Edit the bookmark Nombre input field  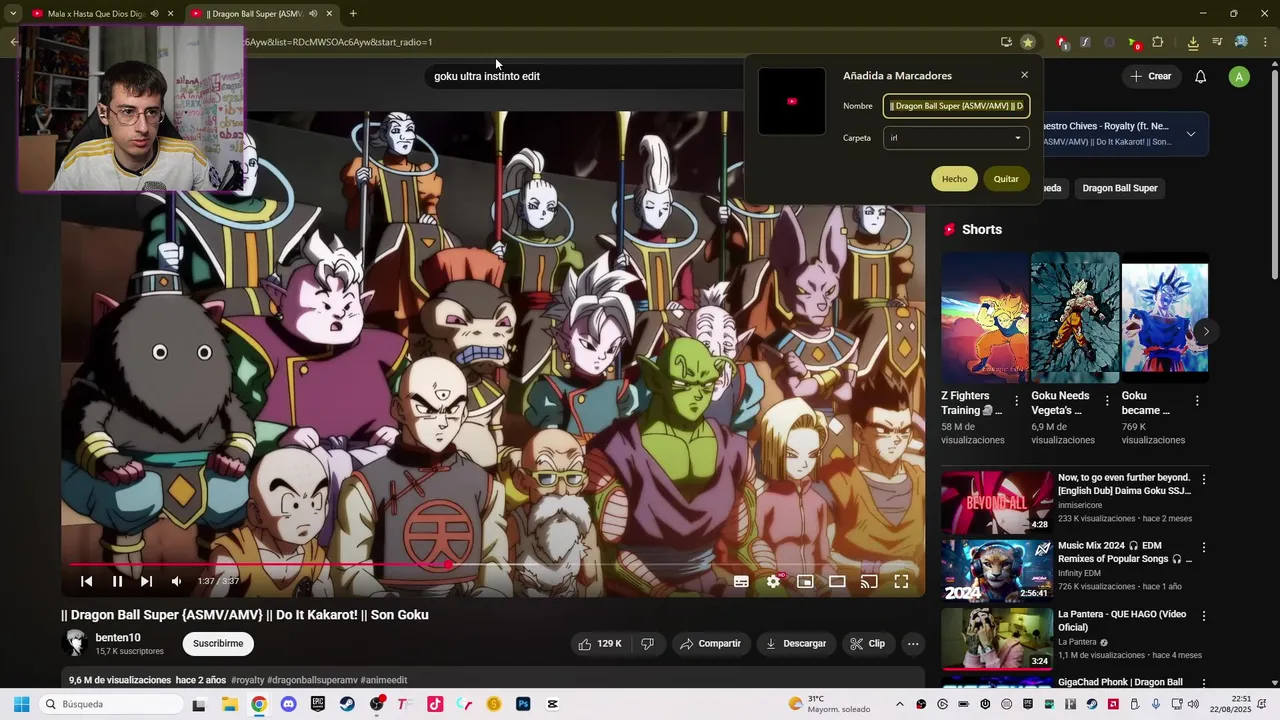pyautogui.click(x=956, y=106)
